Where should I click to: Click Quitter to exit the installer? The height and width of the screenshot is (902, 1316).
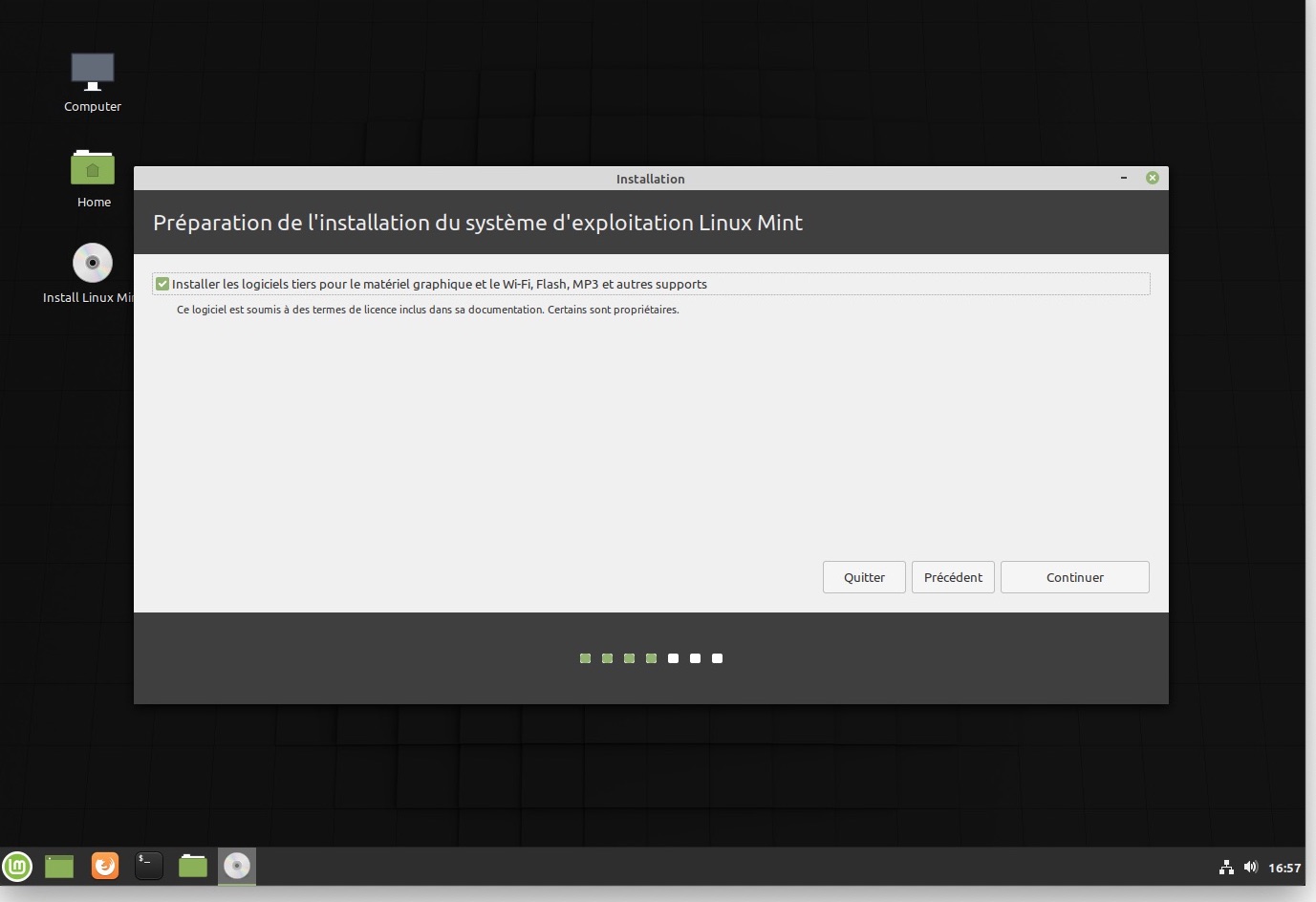point(864,577)
